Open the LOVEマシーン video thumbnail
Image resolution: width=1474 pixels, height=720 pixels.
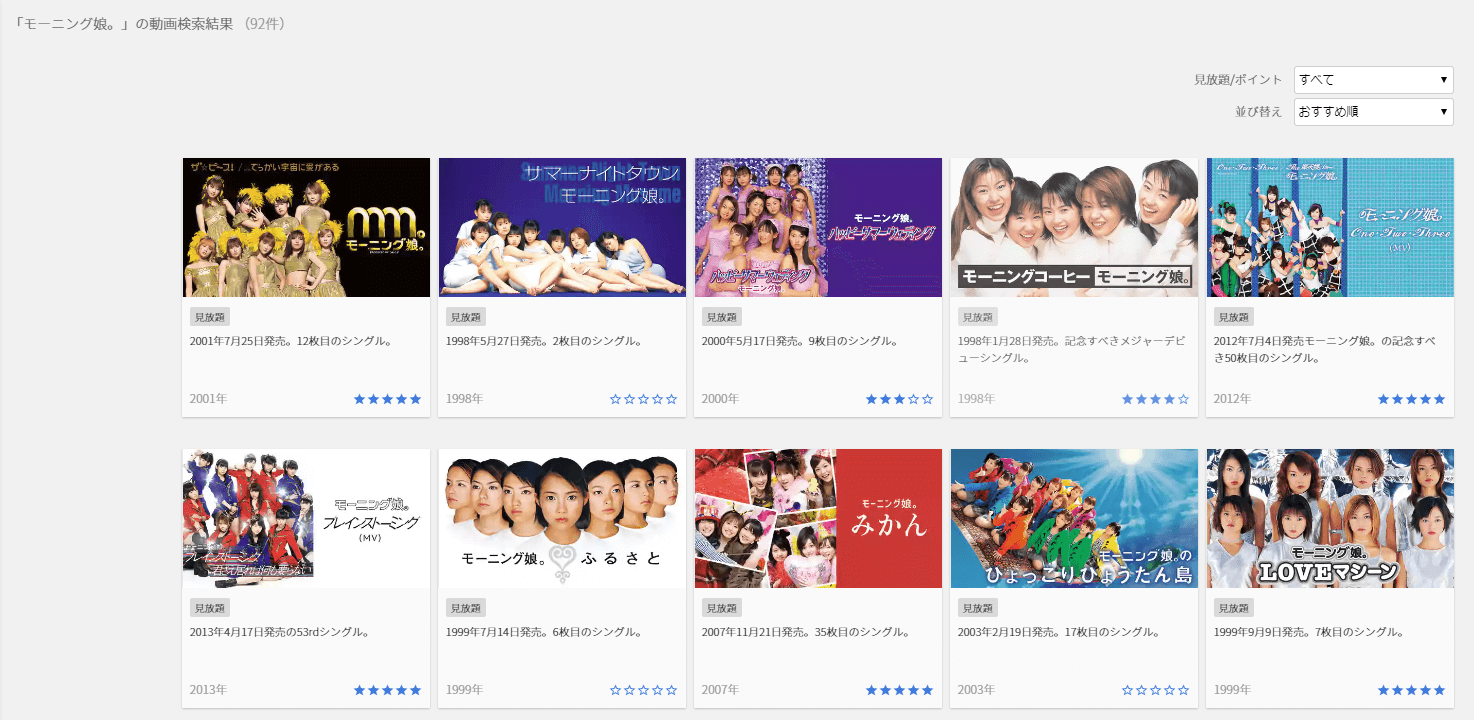(1330, 518)
